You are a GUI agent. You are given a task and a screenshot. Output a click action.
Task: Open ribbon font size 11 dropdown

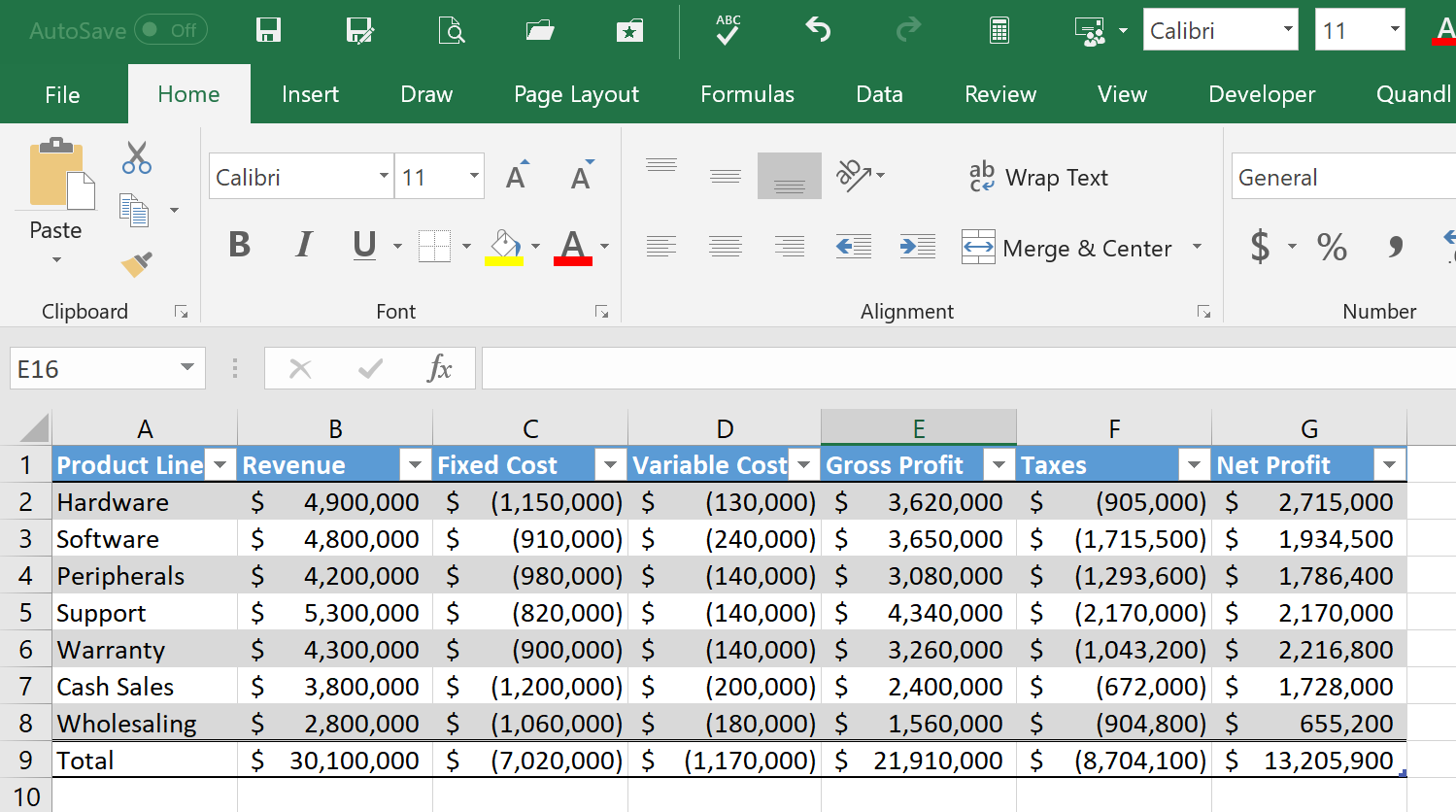[x=474, y=176]
